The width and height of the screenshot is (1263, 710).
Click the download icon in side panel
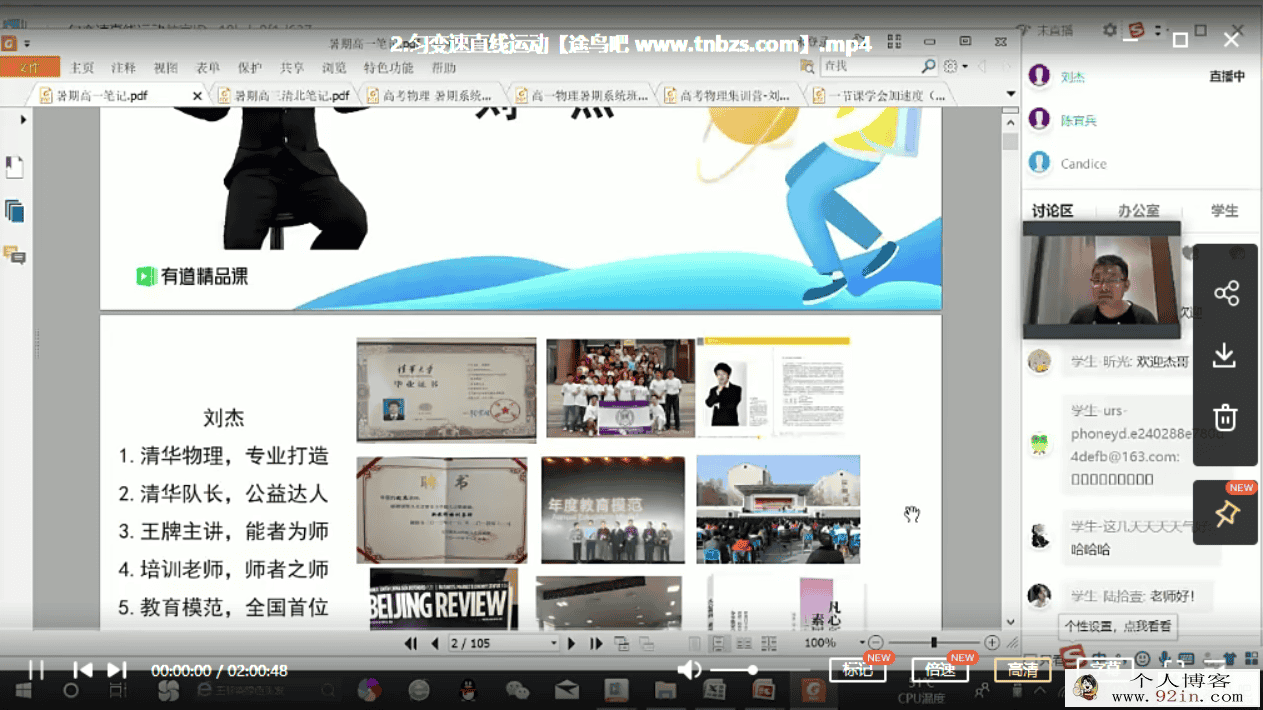(1225, 355)
